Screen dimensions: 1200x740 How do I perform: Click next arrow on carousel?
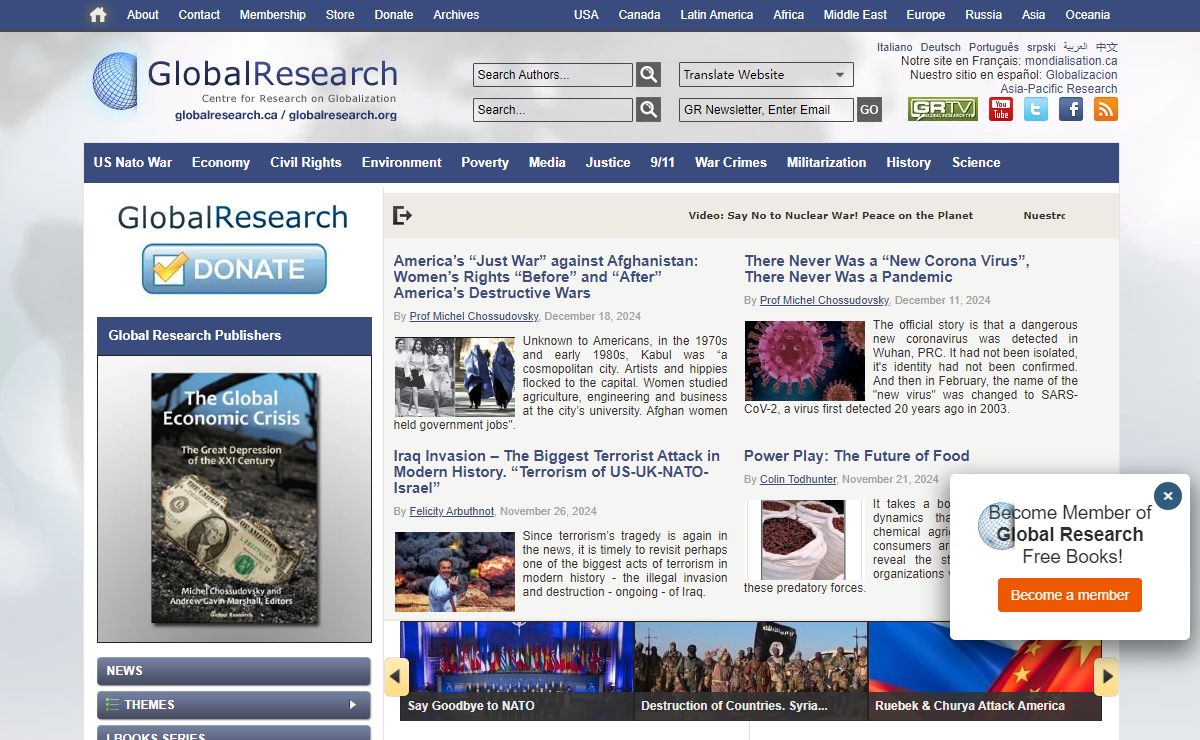(1106, 677)
